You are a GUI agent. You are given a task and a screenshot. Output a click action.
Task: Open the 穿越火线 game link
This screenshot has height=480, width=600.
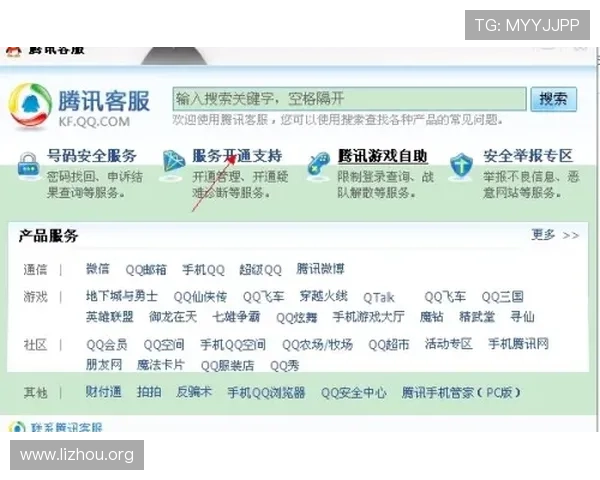(323, 296)
